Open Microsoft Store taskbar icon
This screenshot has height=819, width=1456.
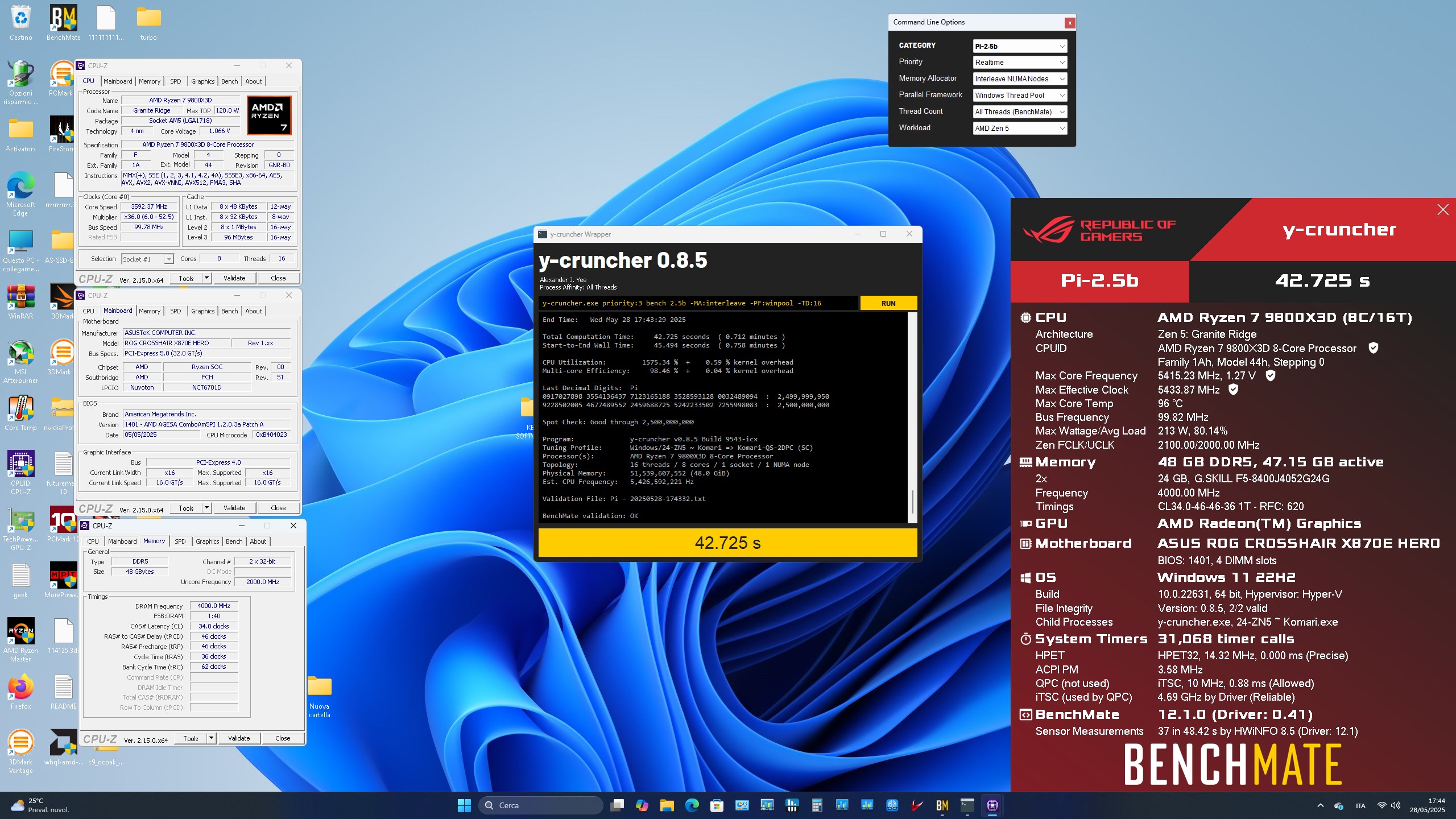point(717,805)
